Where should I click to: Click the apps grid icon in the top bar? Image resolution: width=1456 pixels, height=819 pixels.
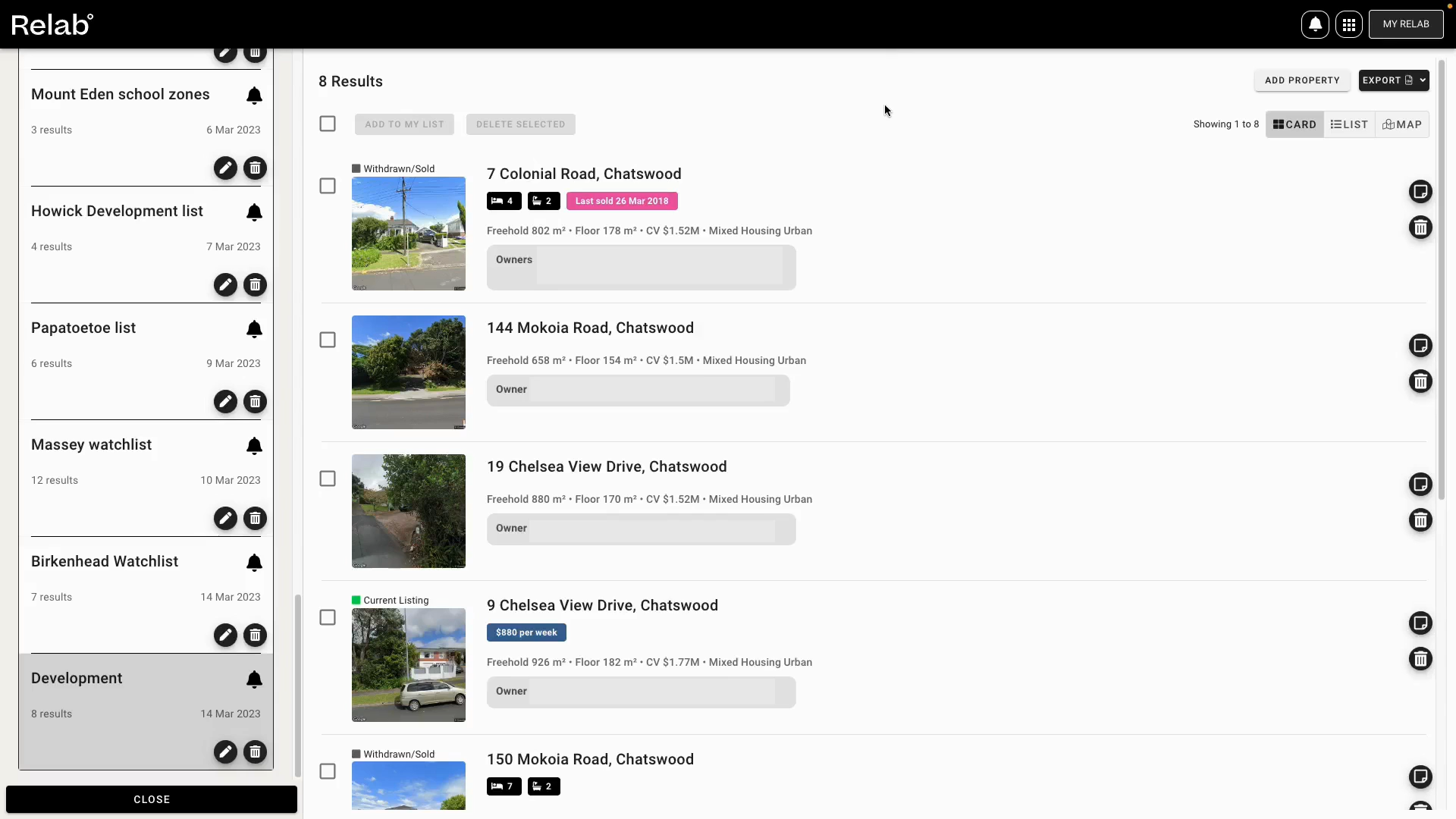(1350, 24)
